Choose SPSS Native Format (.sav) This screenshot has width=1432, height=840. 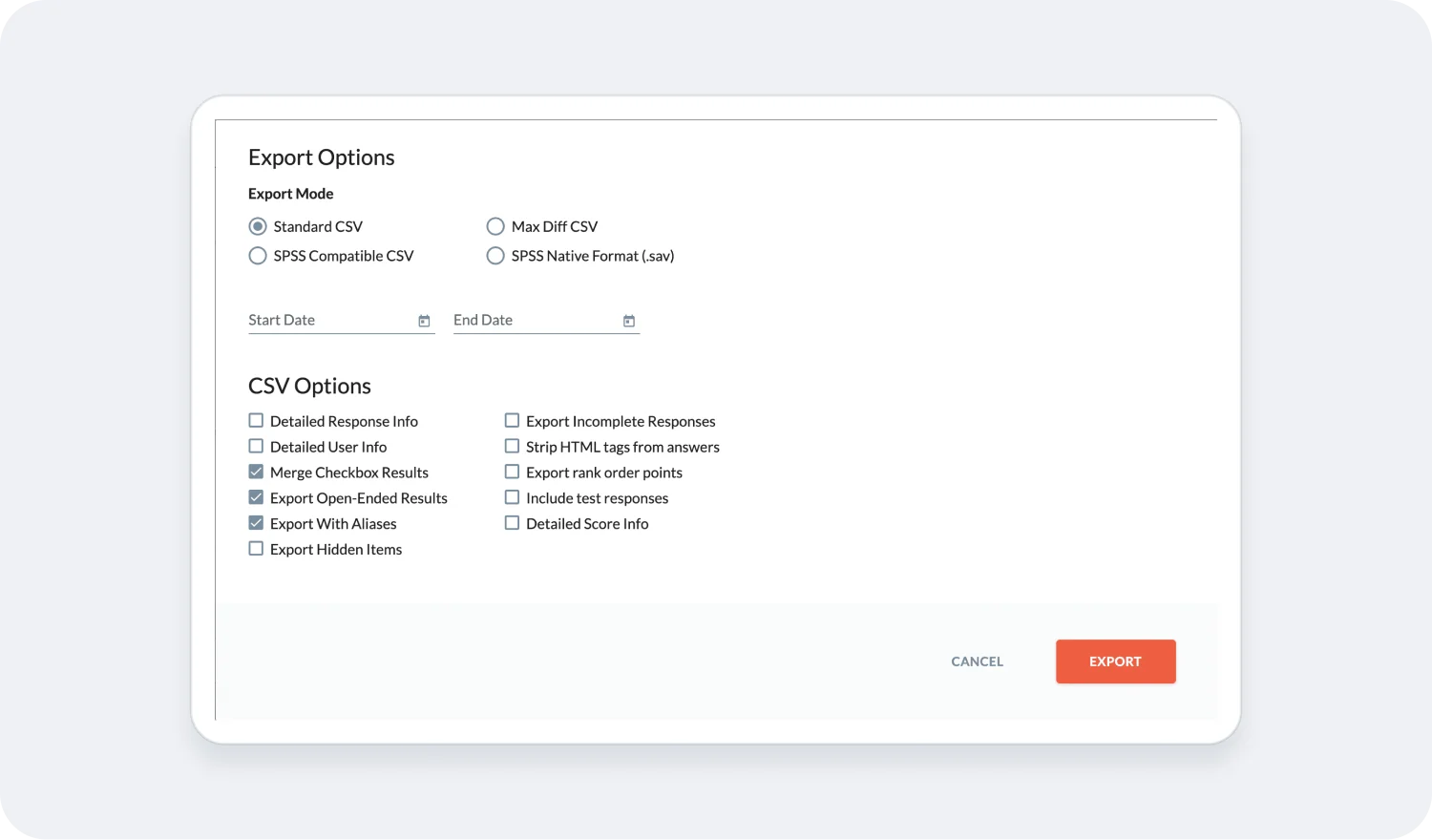(x=495, y=256)
